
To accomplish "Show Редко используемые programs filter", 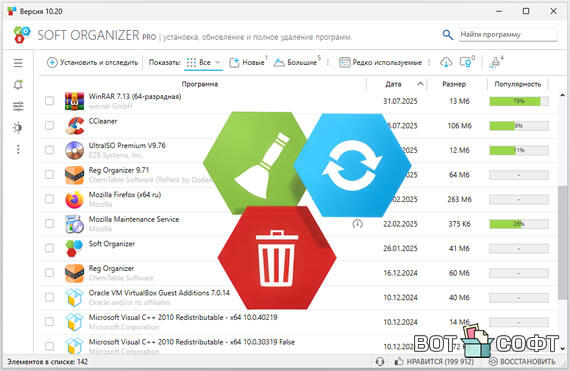I will pos(381,62).
